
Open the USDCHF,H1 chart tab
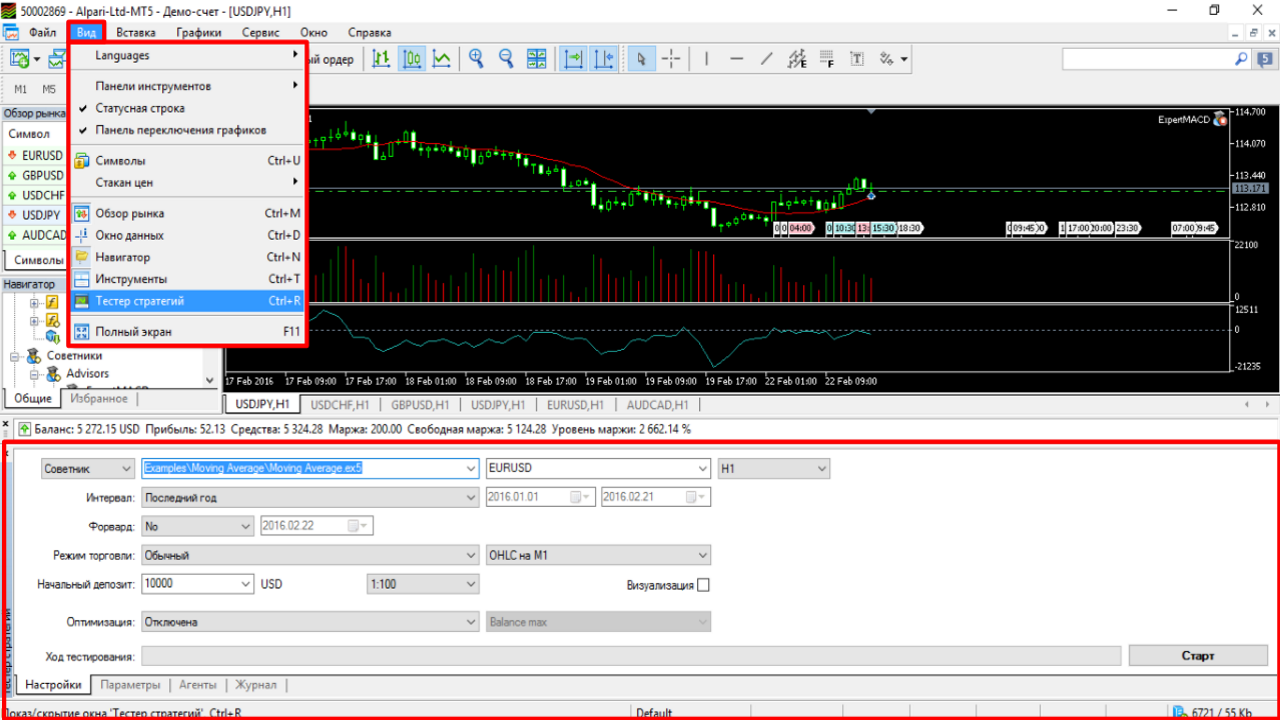click(340, 405)
